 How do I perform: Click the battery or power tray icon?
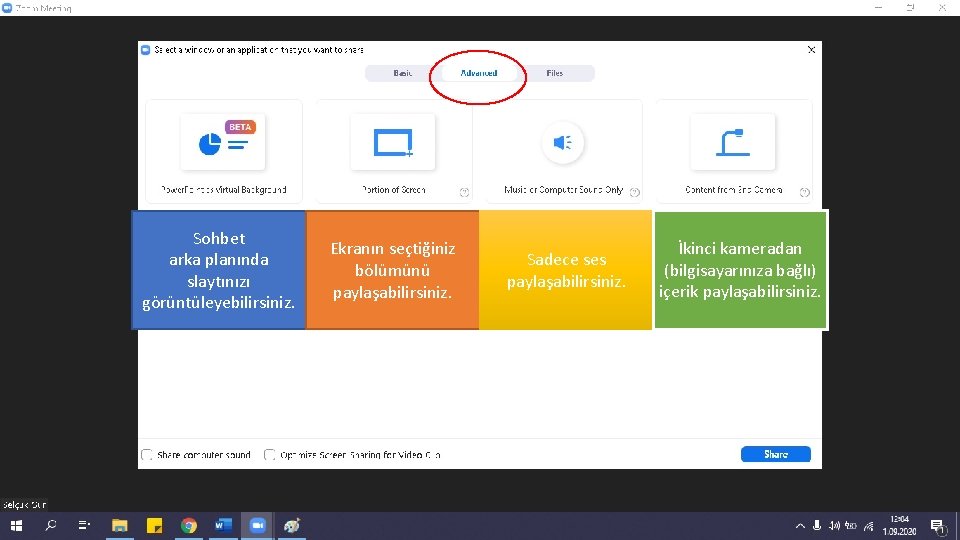[851, 526]
